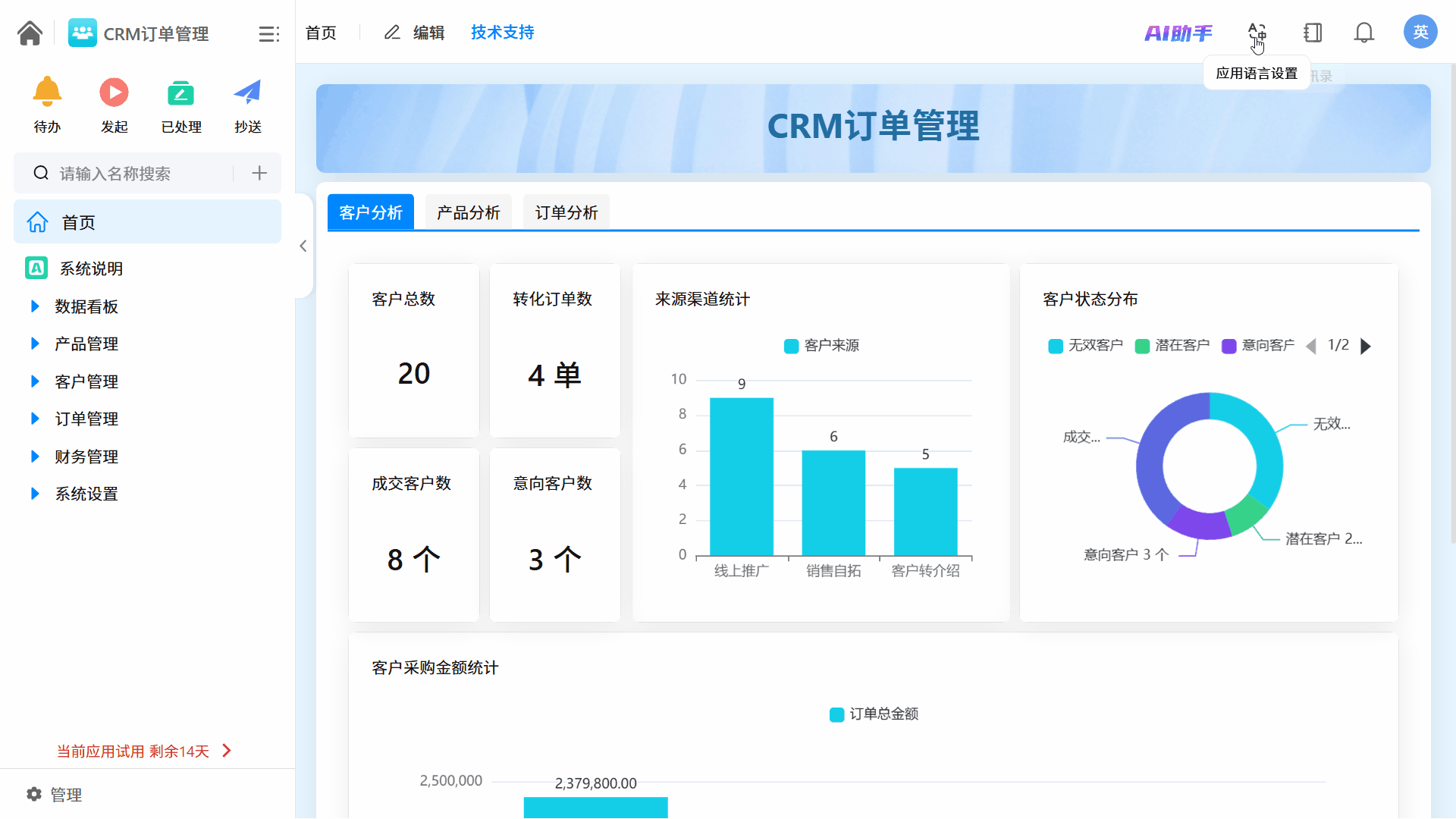The width and height of the screenshot is (1456, 819).
Task: Click the 管理 gear icon
Action: tap(34, 794)
